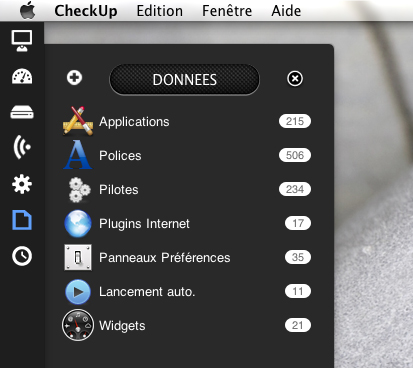Open the gear processes sidebar icon
This screenshot has height=368, width=413.
22,184
